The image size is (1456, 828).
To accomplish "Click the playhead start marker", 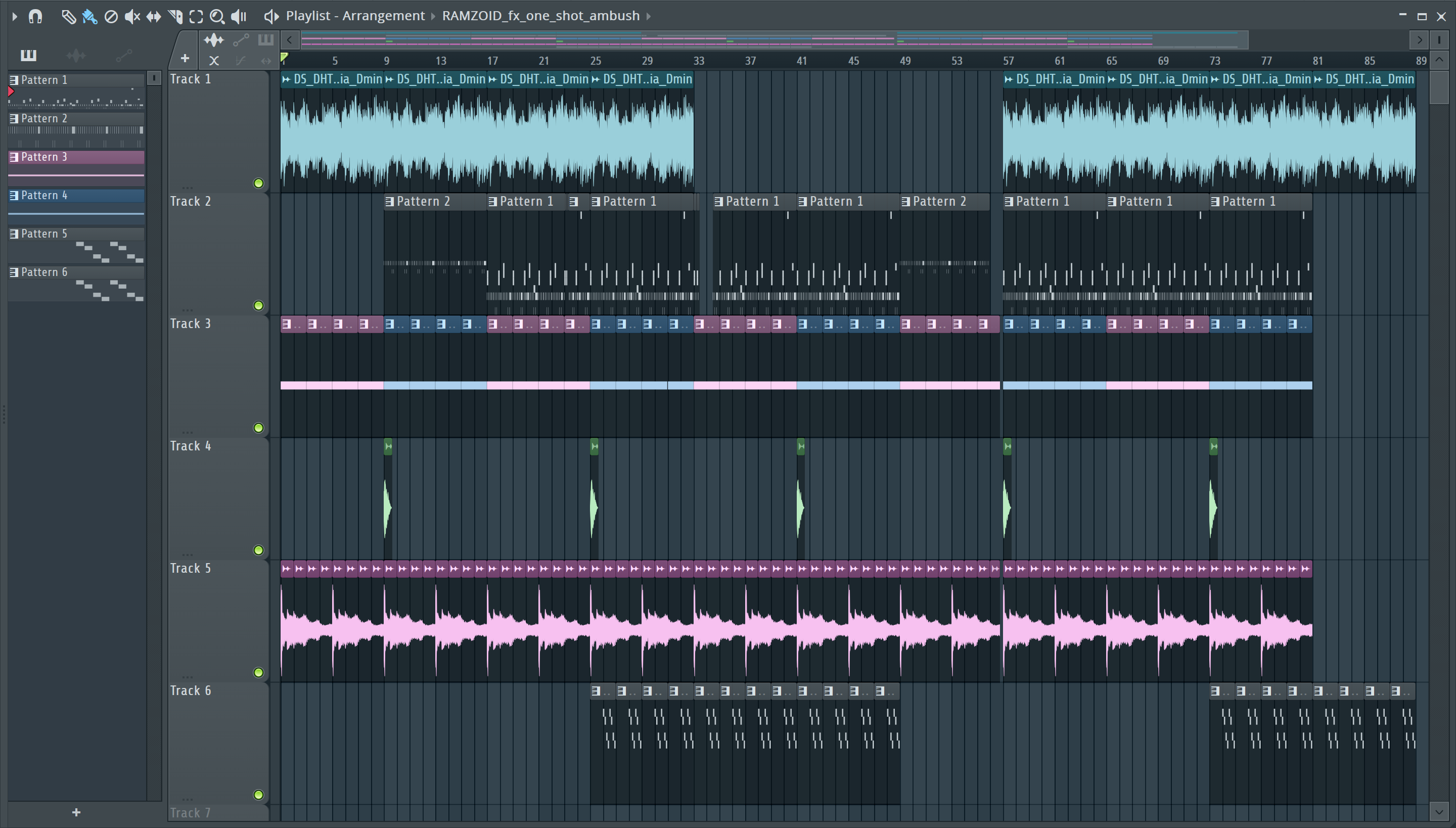I will (x=284, y=58).
